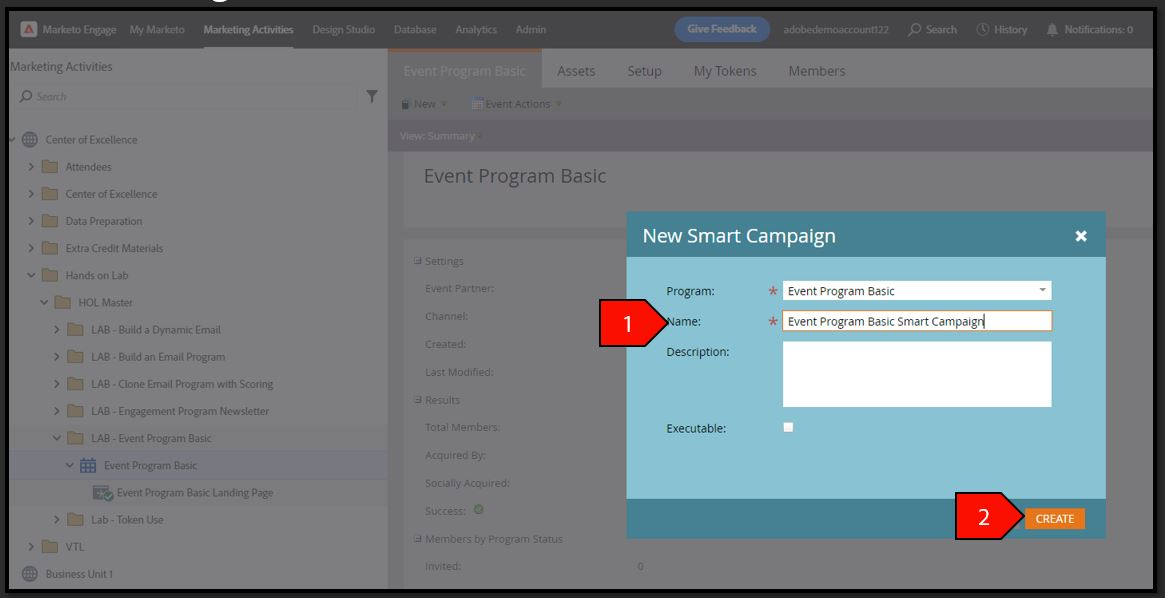Open the New dropdown menu
The width and height of the screenshot is (1165, 598).
coord(424,104)
